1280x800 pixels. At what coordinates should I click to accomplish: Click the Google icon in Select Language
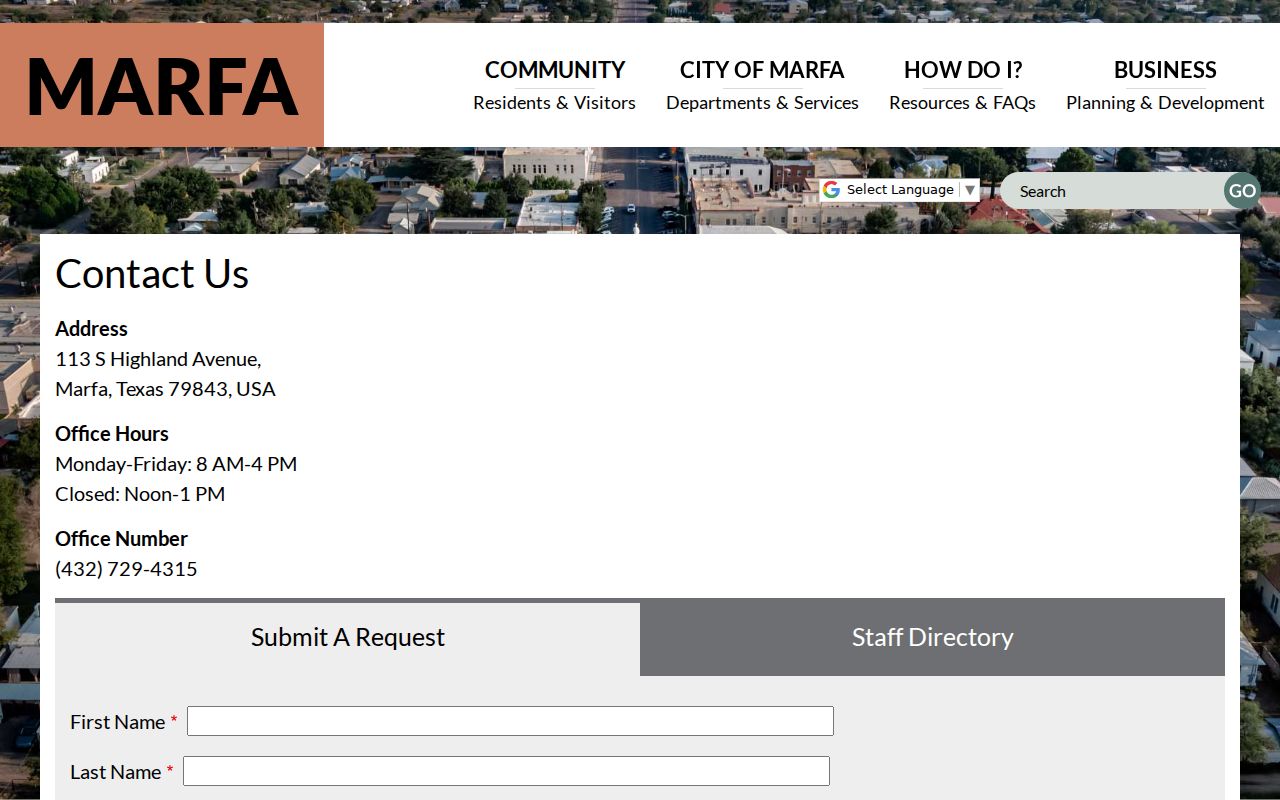(x=831, y=190)
